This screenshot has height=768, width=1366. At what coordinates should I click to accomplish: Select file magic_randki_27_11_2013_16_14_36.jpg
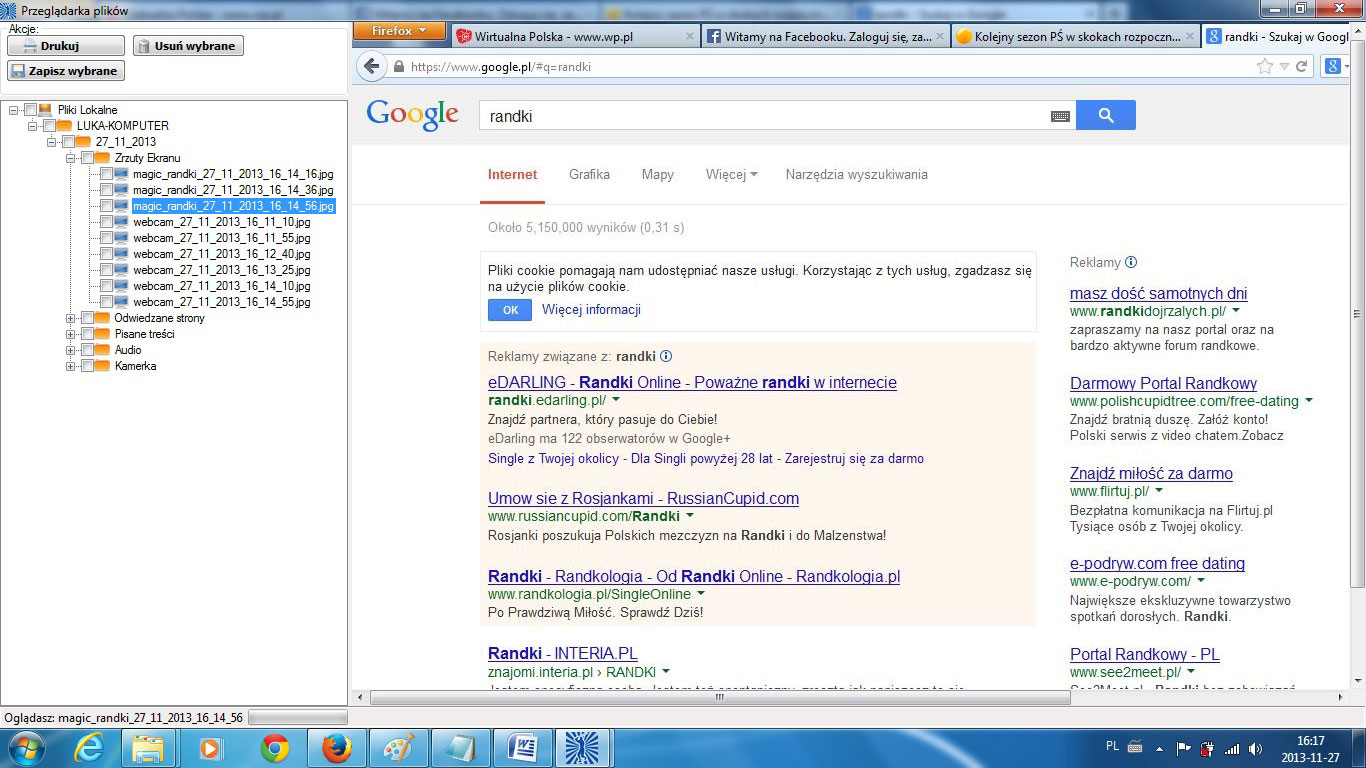tap(233, 190)
